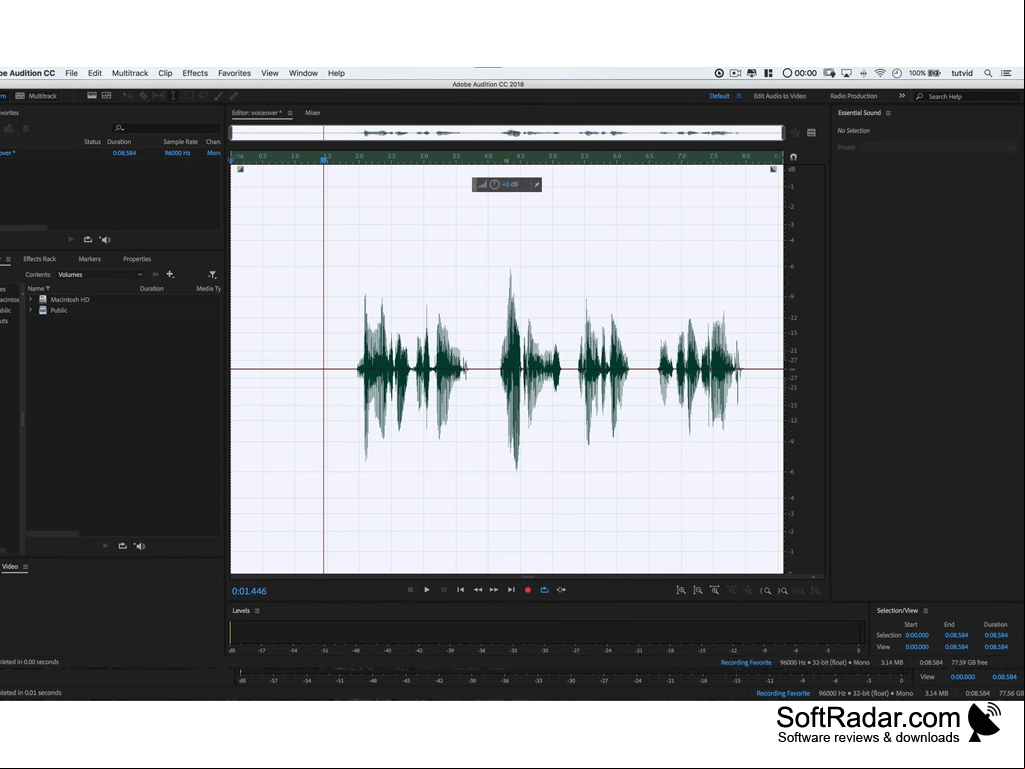Click the blue playhead marker on the timeline
The image size is (1025, 769).
[324, 160]
